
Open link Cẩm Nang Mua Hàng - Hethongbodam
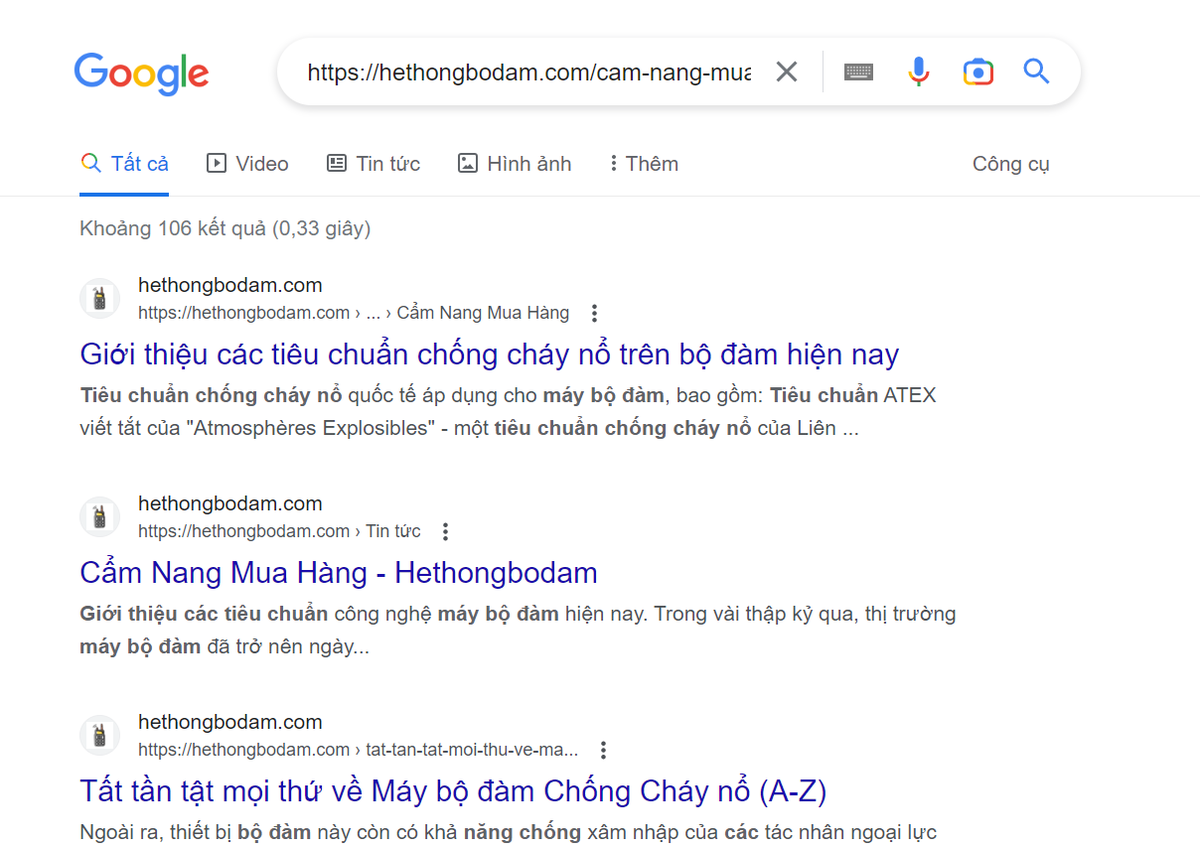click(339, 573)
